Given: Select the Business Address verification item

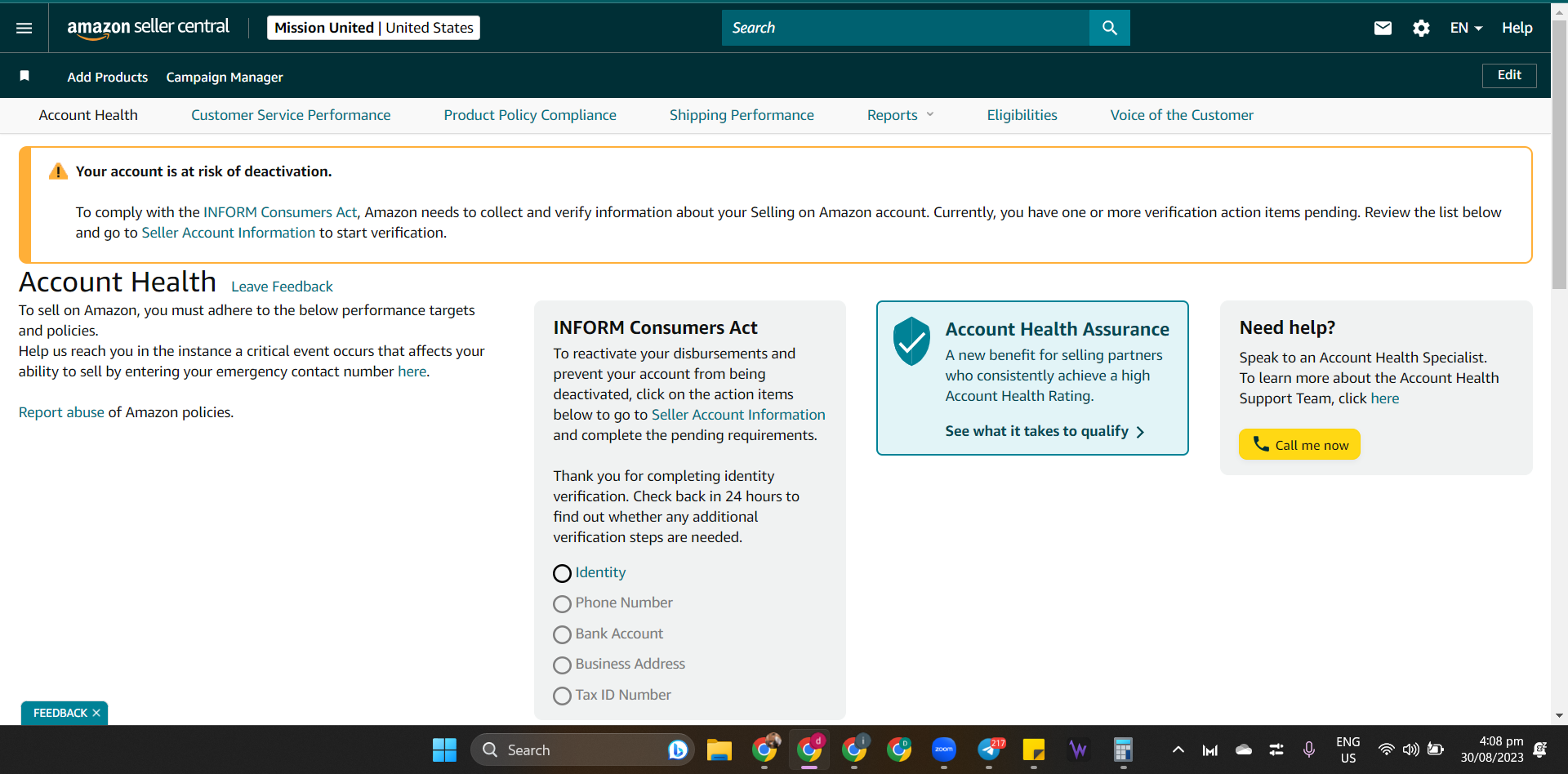Looking at the screenshot, I should coord(619,665).
